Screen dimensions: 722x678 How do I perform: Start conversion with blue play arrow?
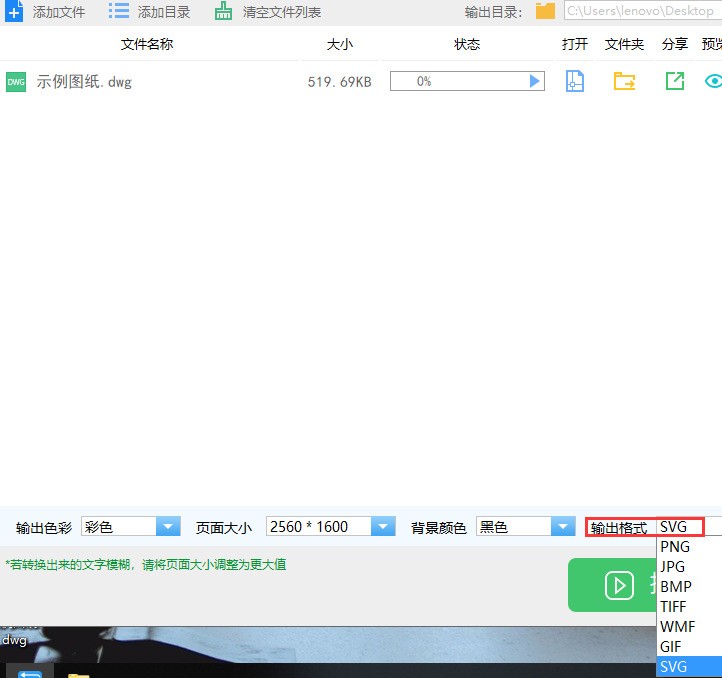point(534,81)
